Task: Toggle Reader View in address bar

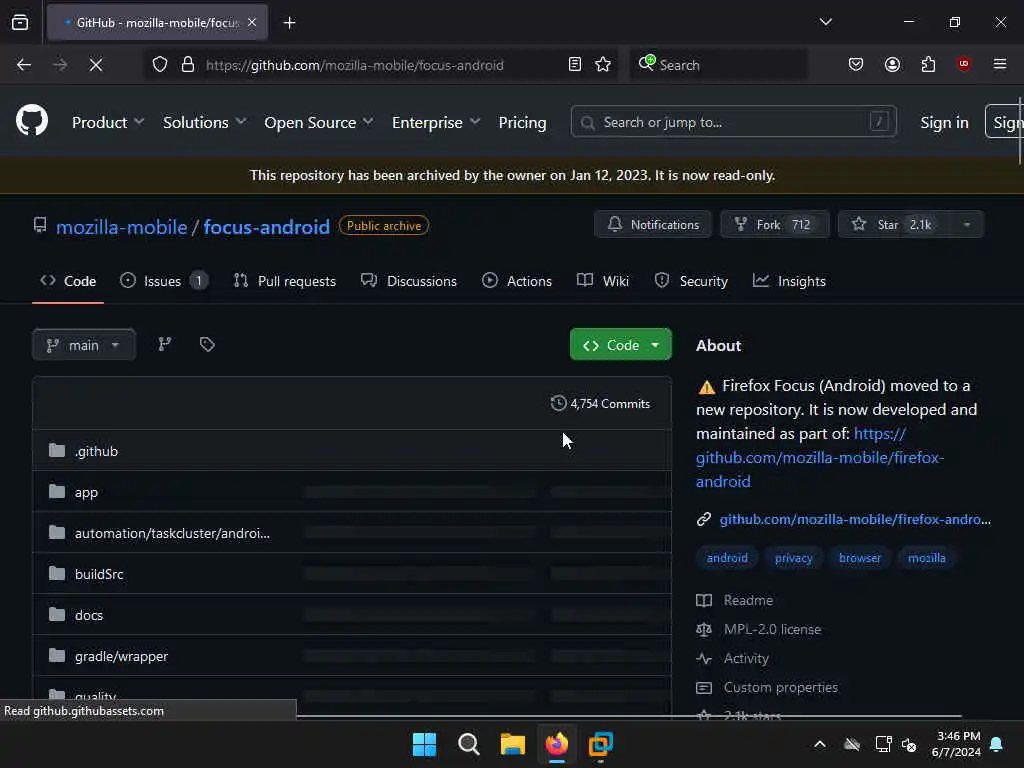Action: [x=575, y=65]
